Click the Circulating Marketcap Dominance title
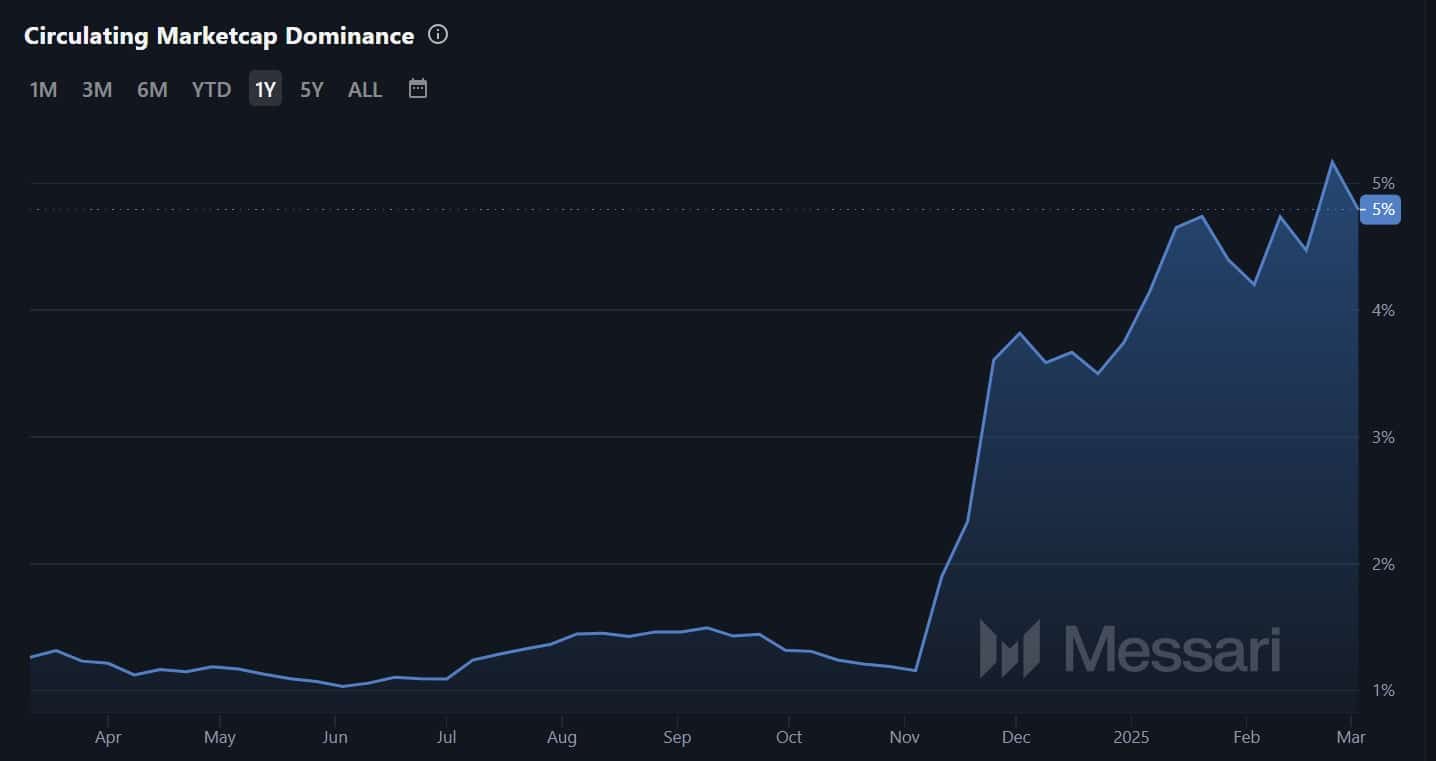This screenshot has width=1436, height=761. 219,36
